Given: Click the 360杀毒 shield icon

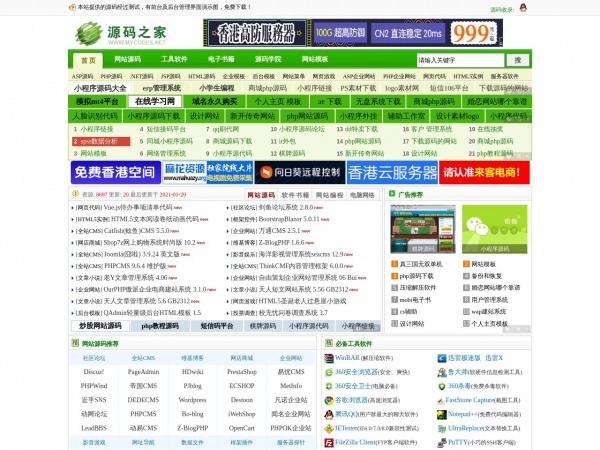Looking at the screenshot, I should tap(442, 386).
